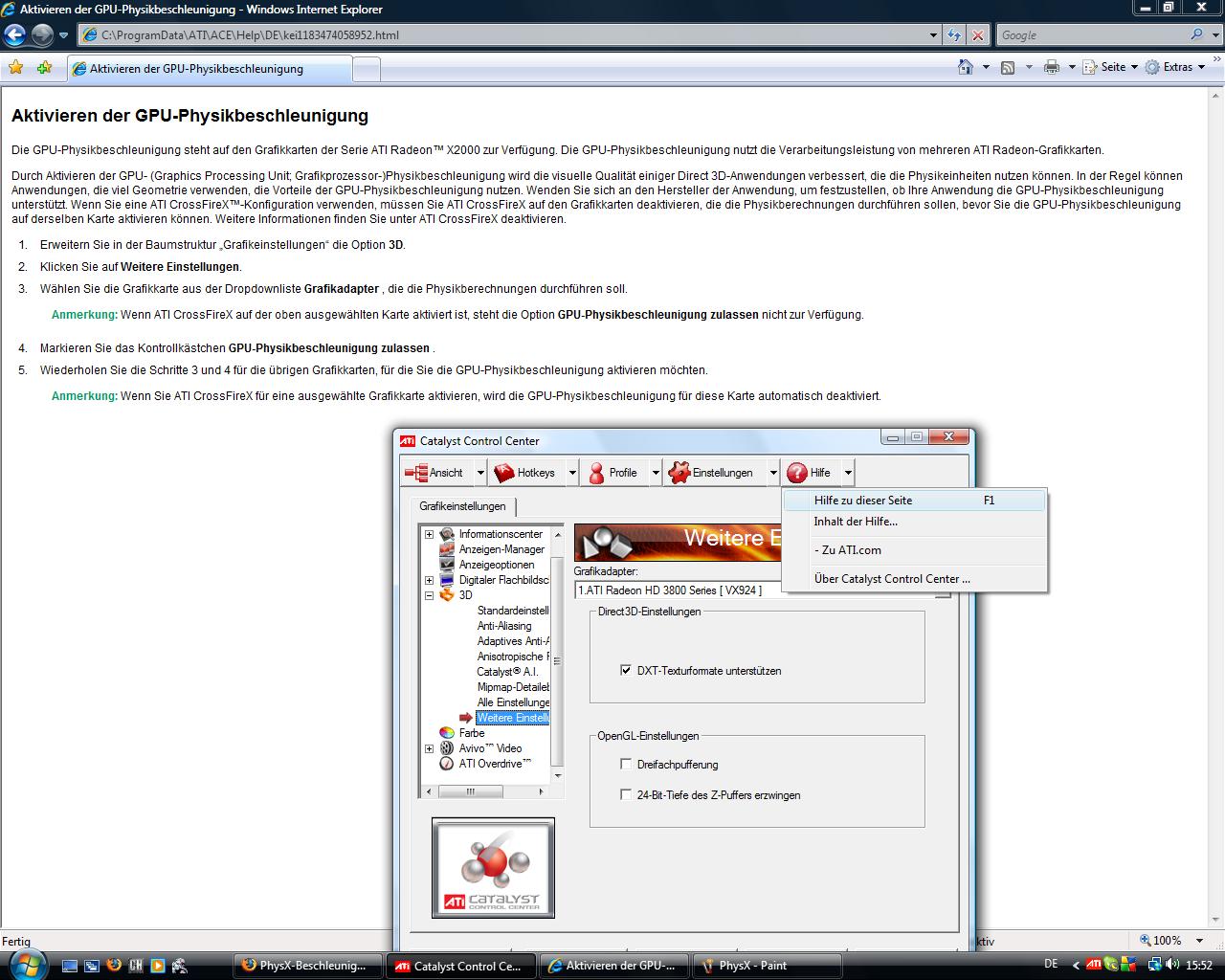Viewport: 1225px width, 980px height.
Task: Switch to Catalyst Control Center taskbar button
Action: (462, 966)
